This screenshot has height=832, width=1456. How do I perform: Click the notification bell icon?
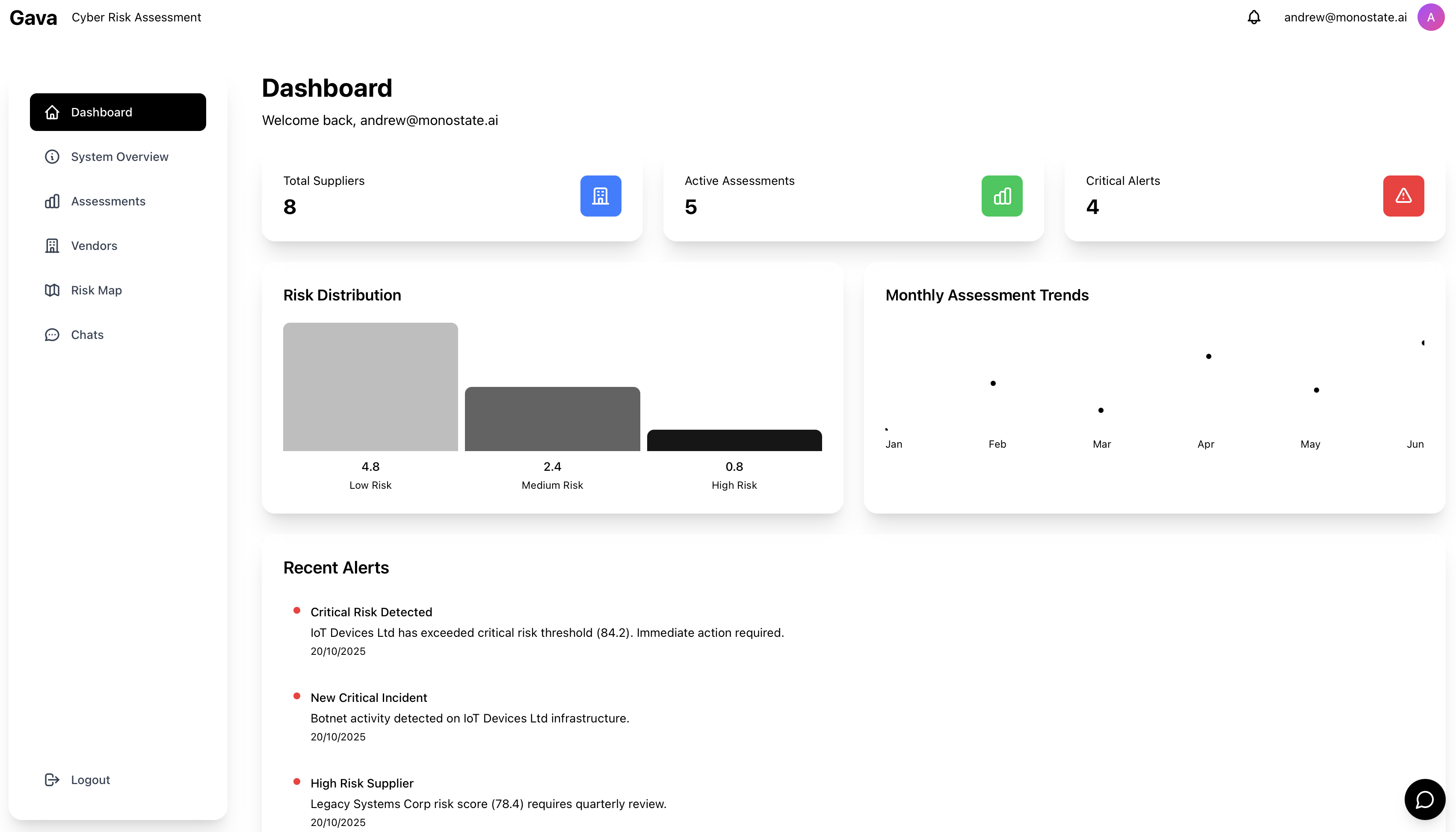(1253, 17)
